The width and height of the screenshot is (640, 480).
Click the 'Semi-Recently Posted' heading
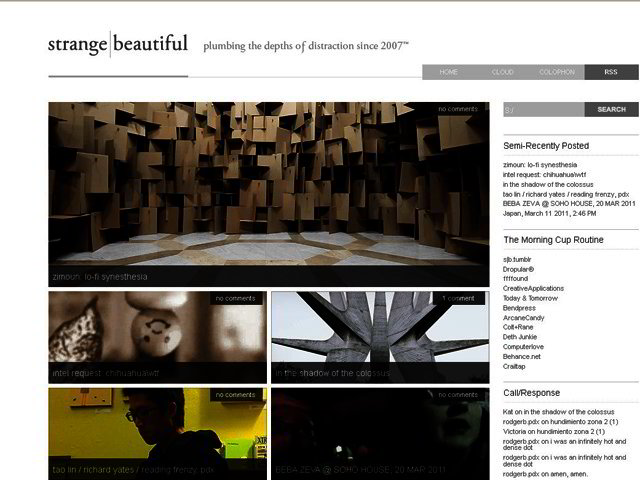[x=546, y=146]
